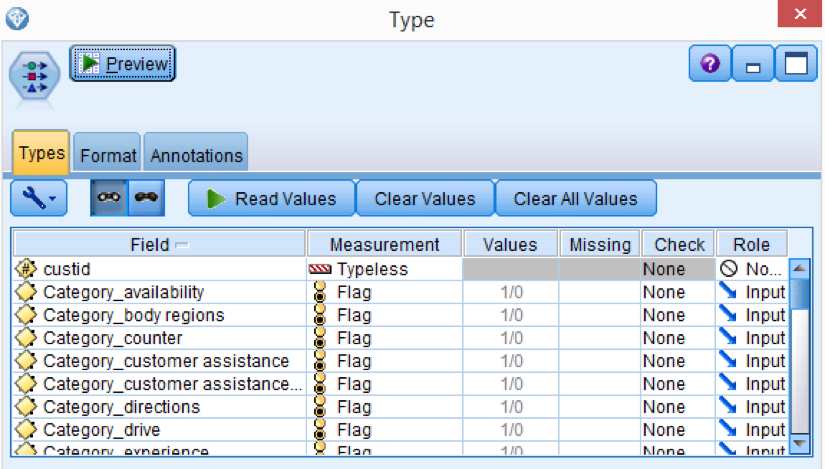Click the Type node hexagon icon
The width and height of the screenshot is (825, 469).
pos(35,76)
